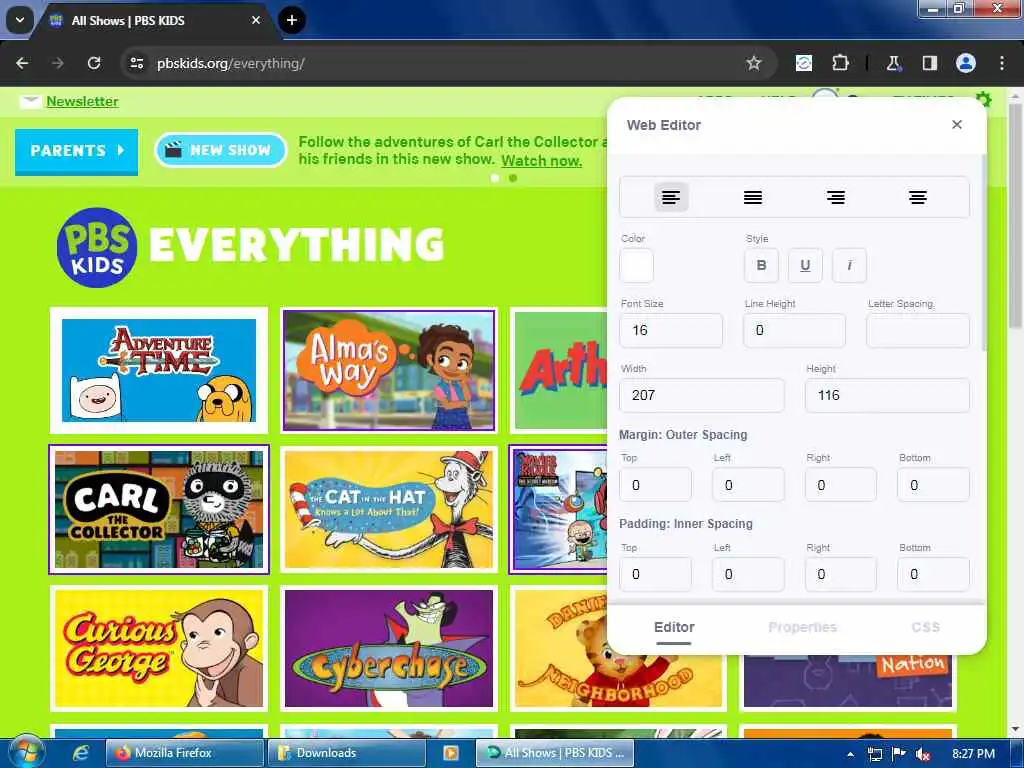This screenshot has width=1024, height=768.
Task: Open the Newsletter link
Action: pos(82,101)
